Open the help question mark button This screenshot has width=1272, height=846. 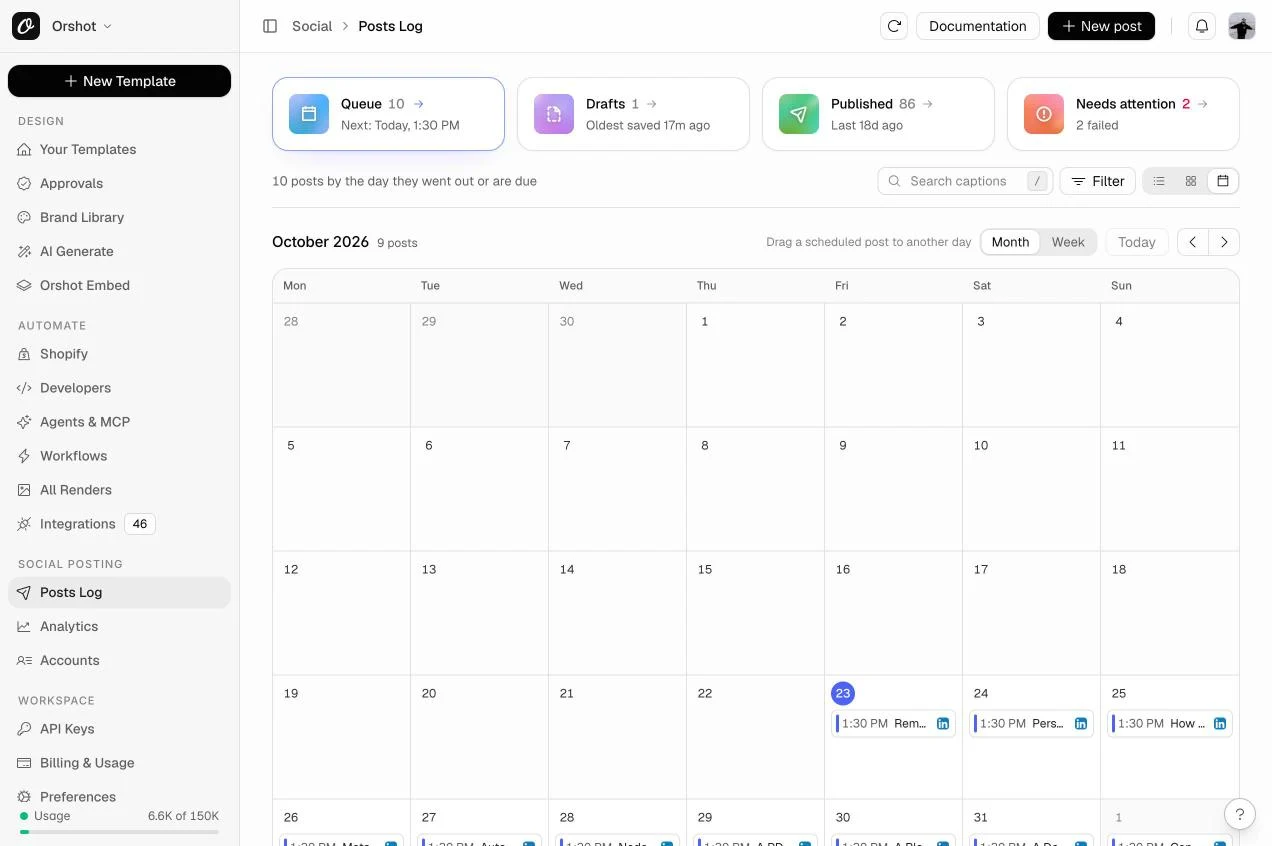click(1240, 814)
